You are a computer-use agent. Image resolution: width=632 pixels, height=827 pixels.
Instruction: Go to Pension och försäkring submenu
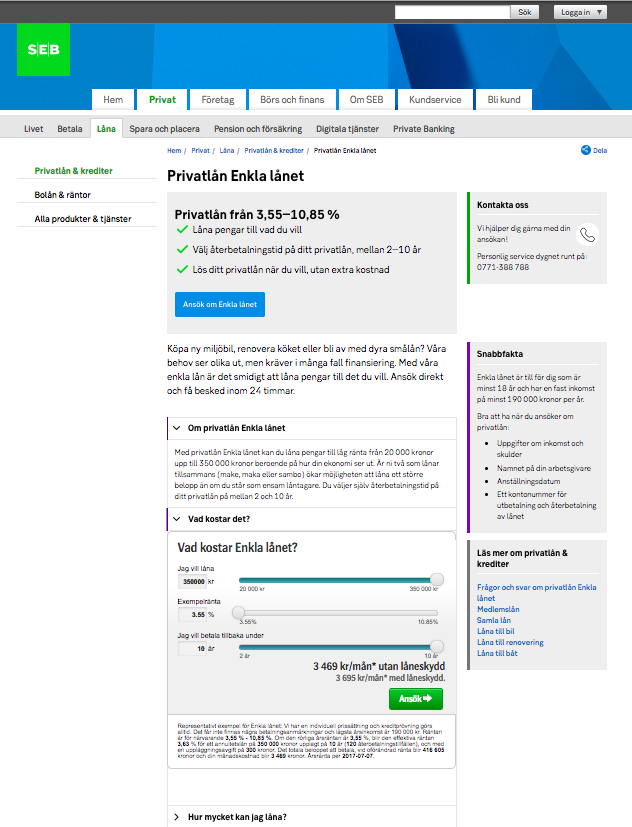coord(258,129)
